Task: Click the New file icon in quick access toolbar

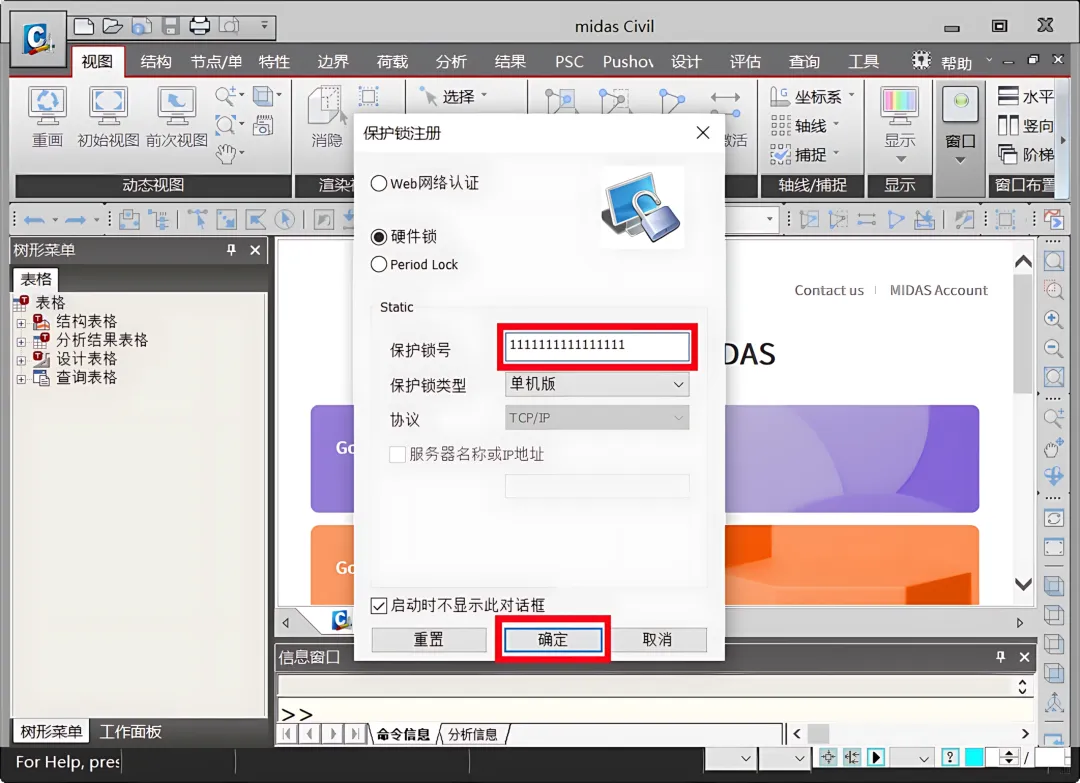Action: pyautogui.click(x=84, y=26)
